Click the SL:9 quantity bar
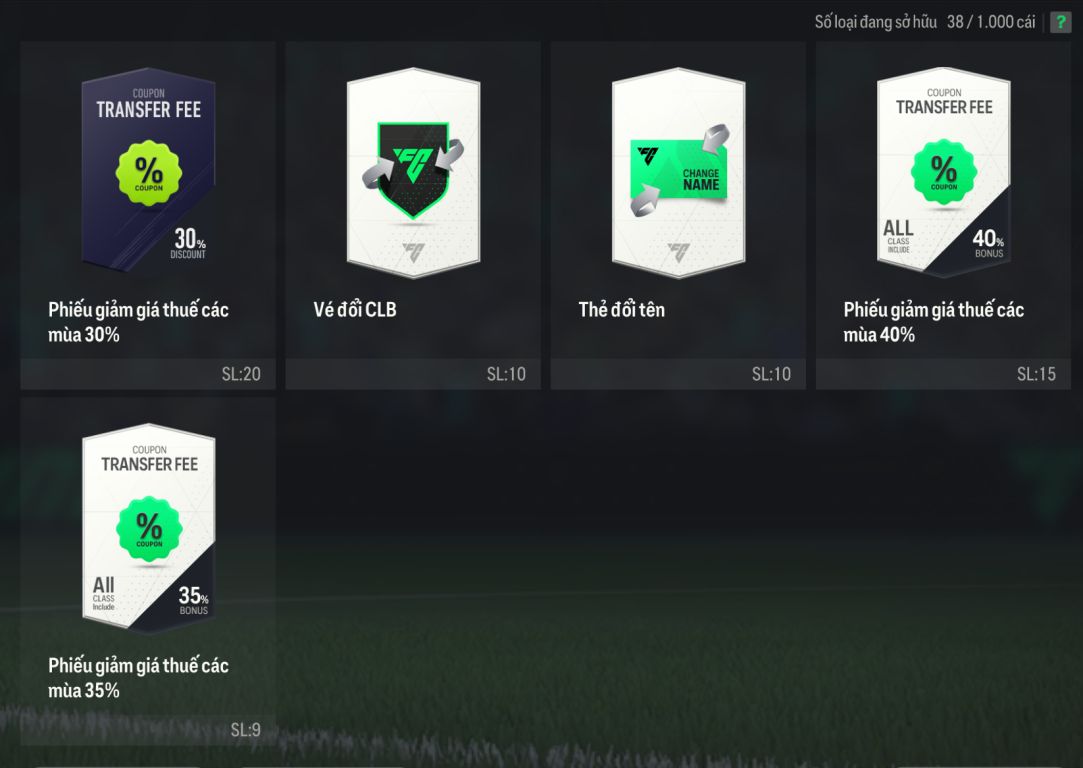Screen dimensions: 1083x768 pos(148,729)
